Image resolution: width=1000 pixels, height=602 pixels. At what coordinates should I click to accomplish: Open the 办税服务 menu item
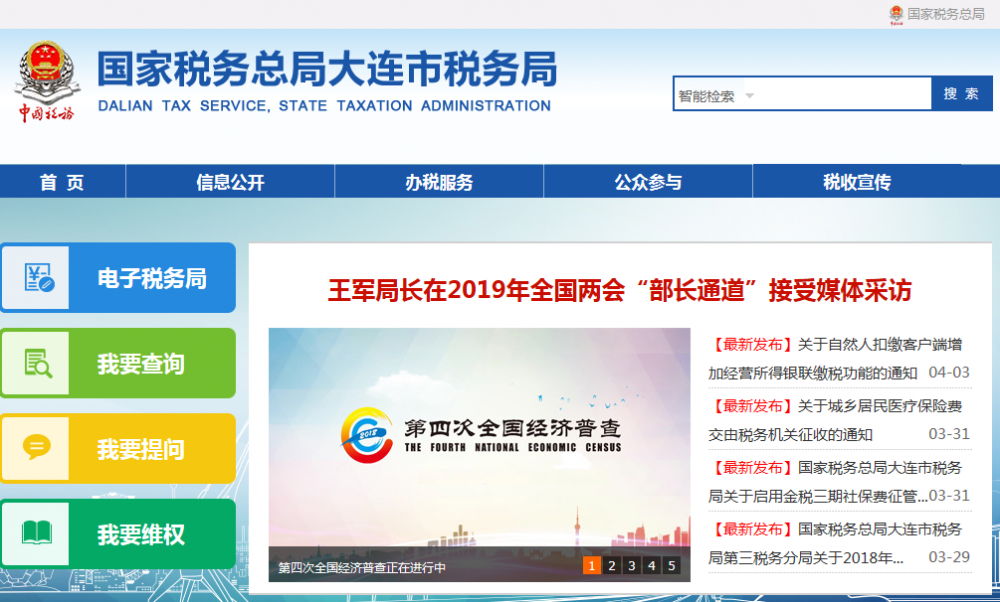tap(438, 181)
